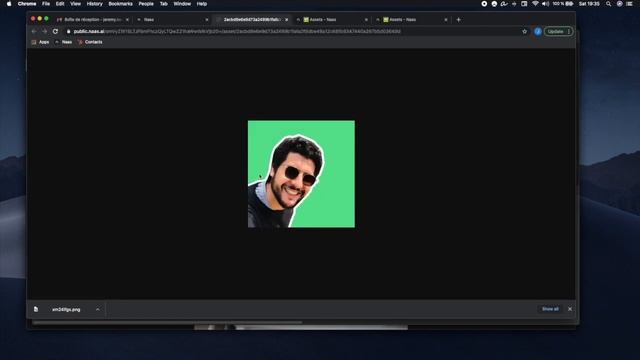Open Wi-Fi status menu

click(535, 4)
